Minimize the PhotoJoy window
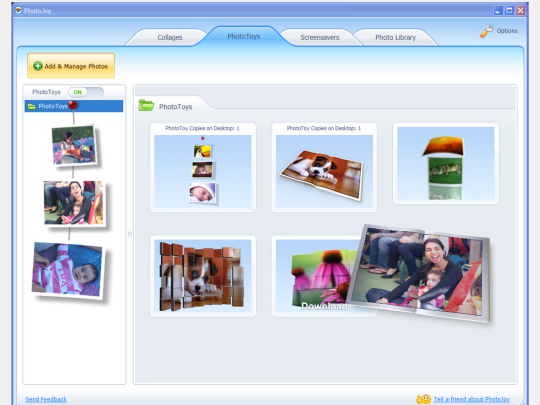The image size is (540, 405). pyautogui.click(x=498, y=11)
